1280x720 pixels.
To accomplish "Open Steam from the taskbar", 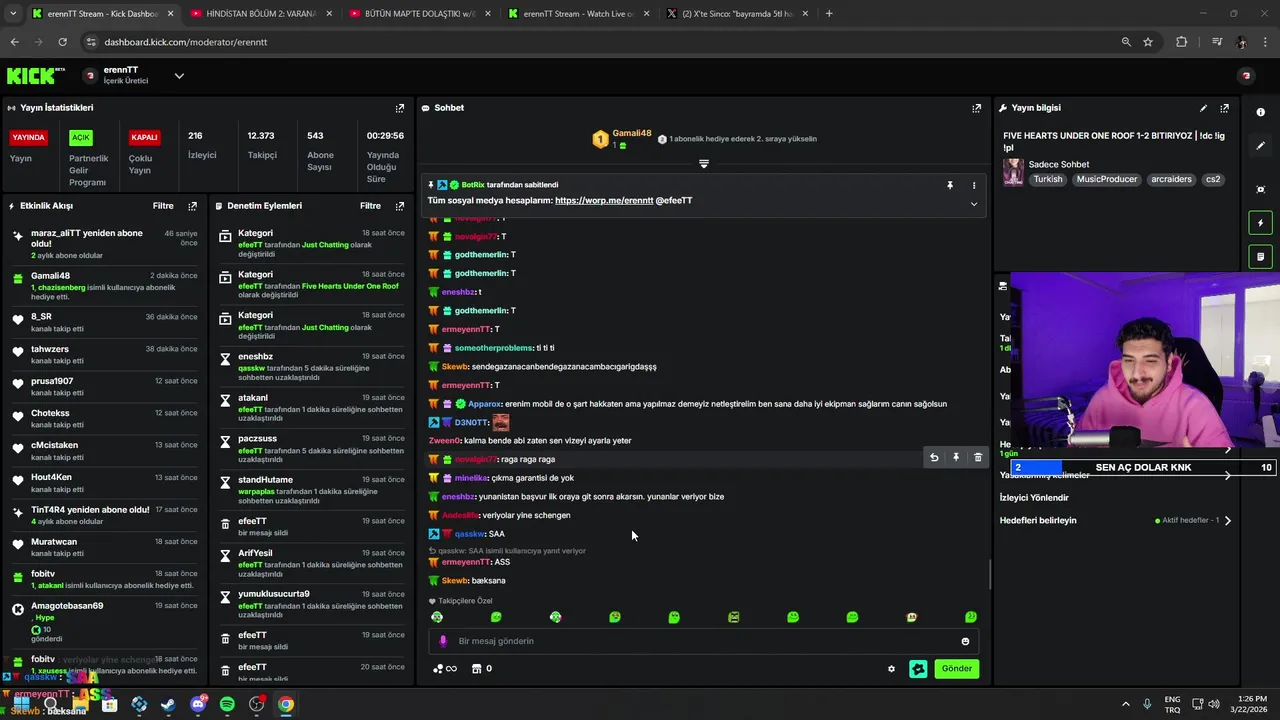I will point(168,704).
